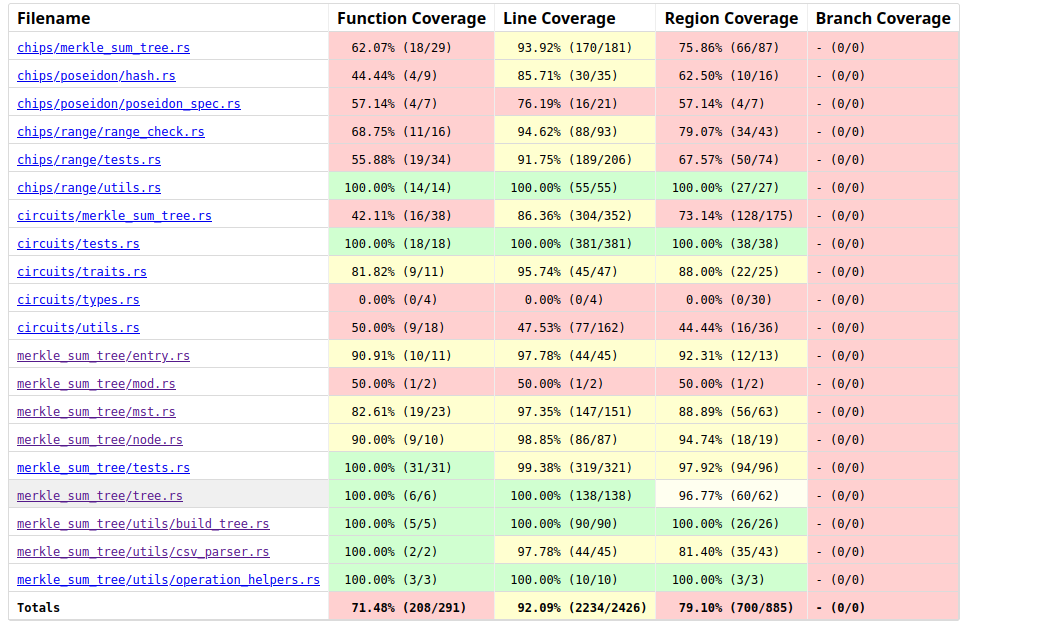Select the 76.19% (16/21) line coverage cell

click(x=575, y=104)
